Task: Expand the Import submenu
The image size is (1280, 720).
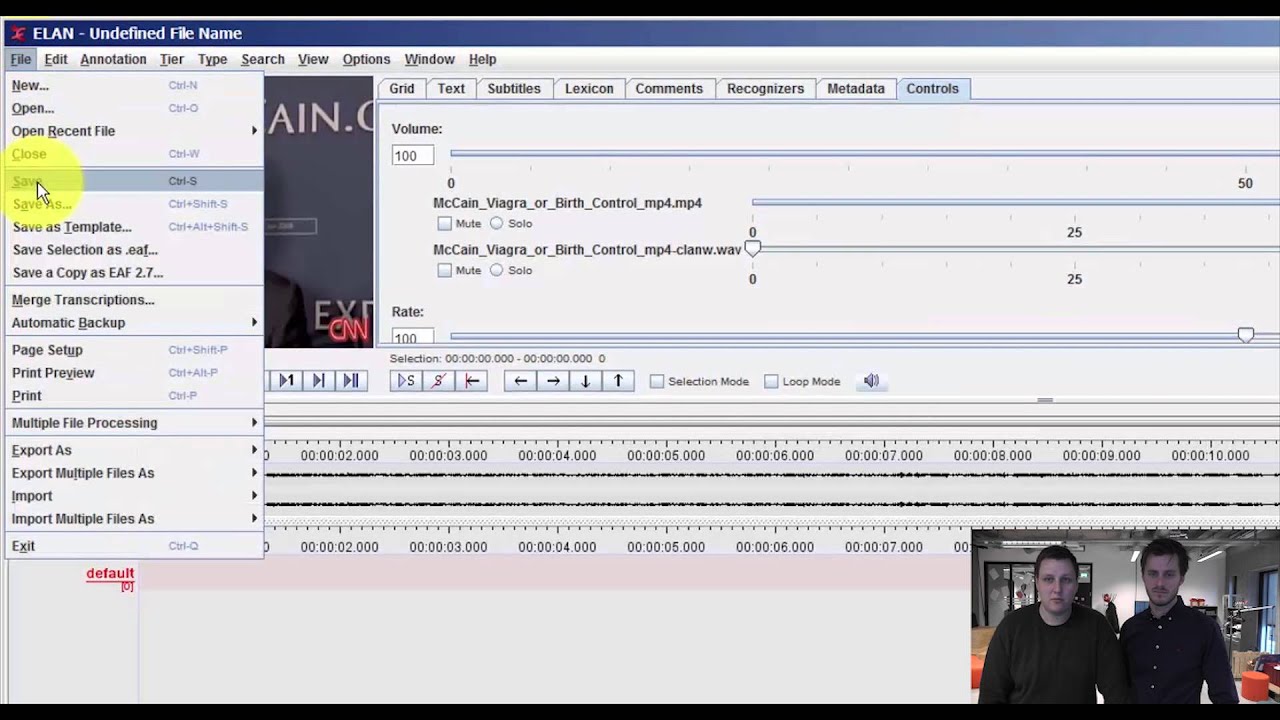Action: pyautogui.click(x=134, y=496)
